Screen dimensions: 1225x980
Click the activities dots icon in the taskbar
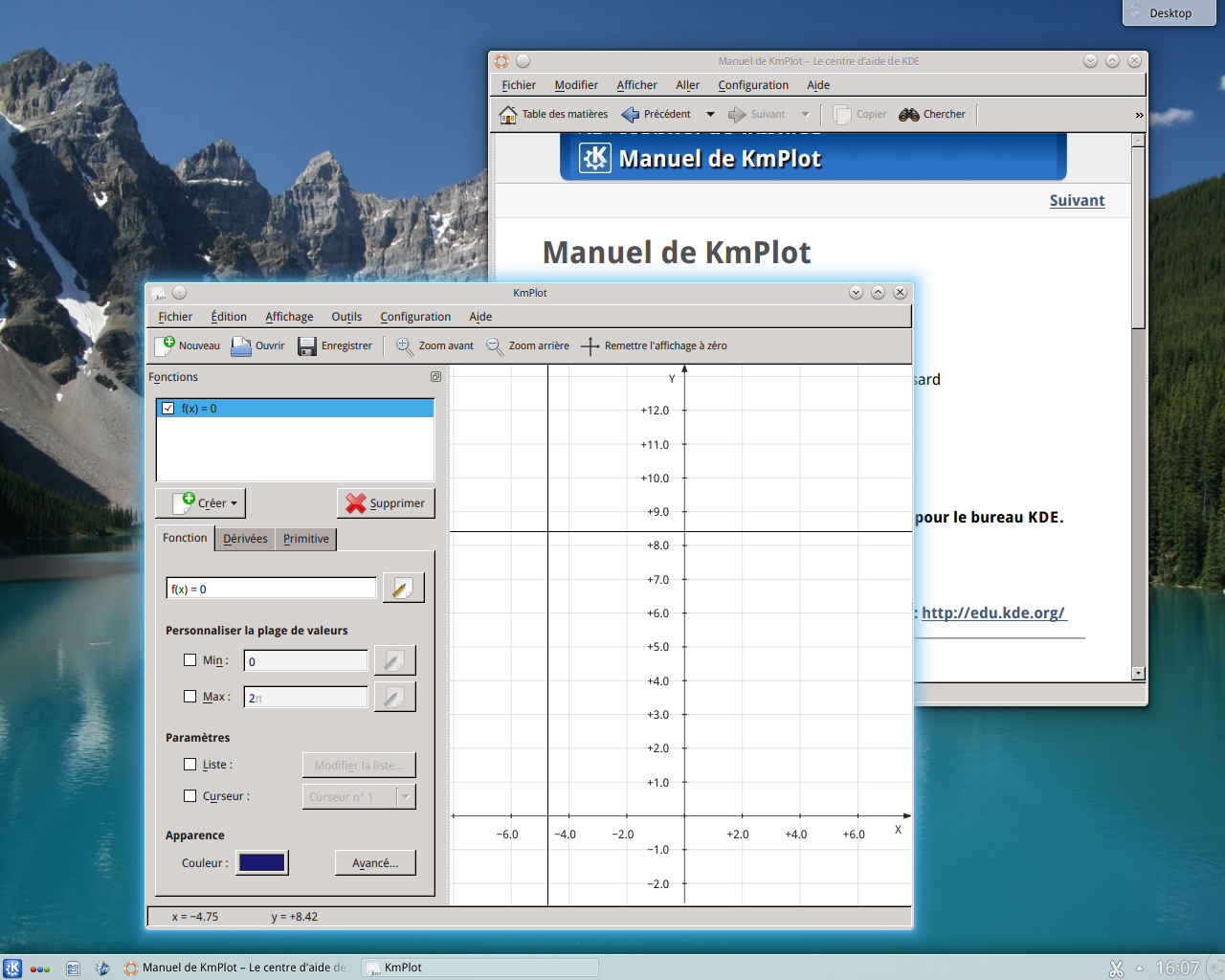pyautogui.click(x=40, y=969)
